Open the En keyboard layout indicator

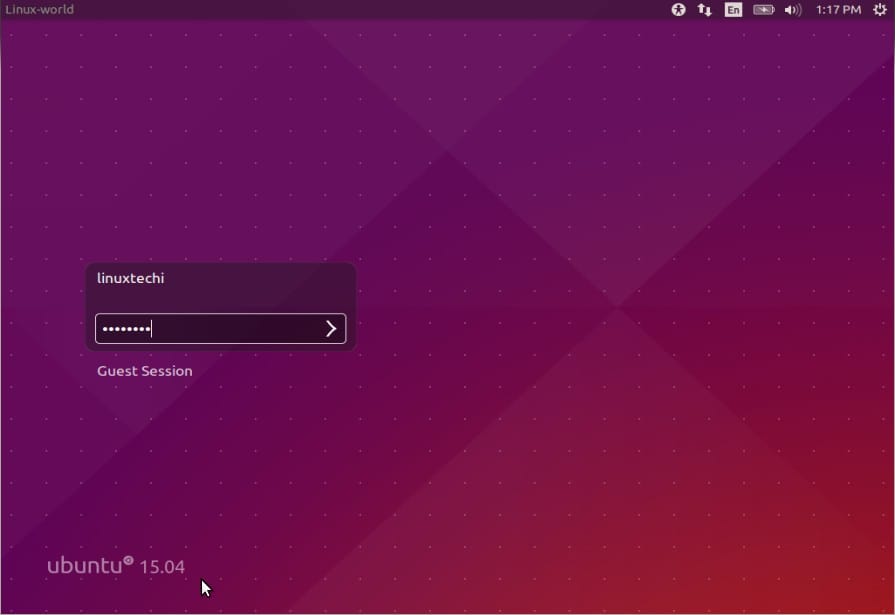point(733,10)
